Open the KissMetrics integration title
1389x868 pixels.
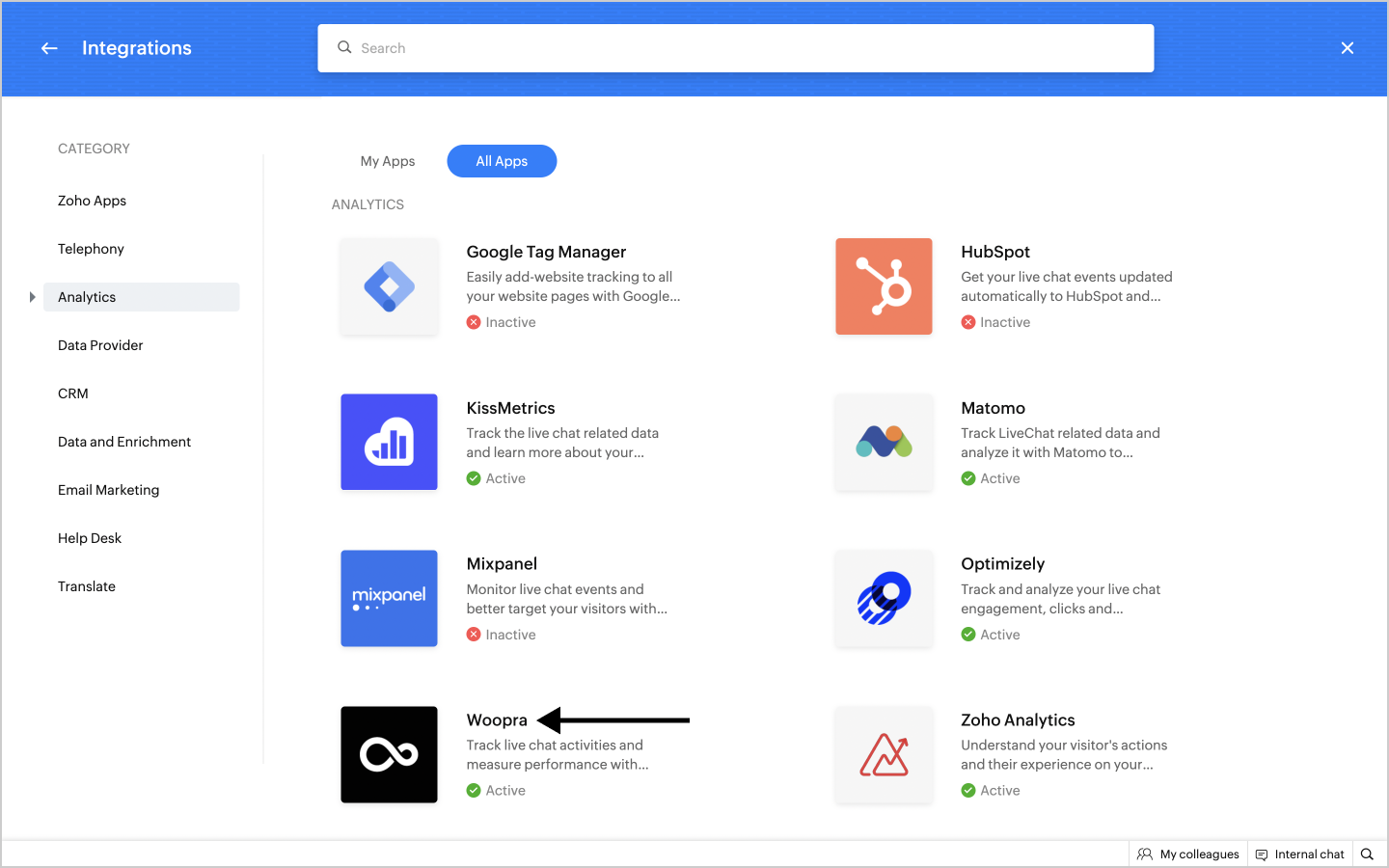(x=511, y=408)
